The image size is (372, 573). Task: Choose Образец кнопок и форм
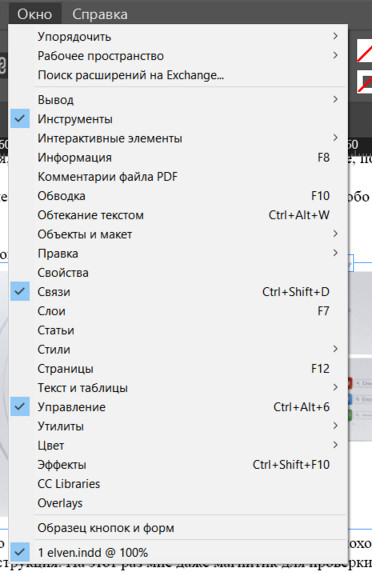[178, 528]
